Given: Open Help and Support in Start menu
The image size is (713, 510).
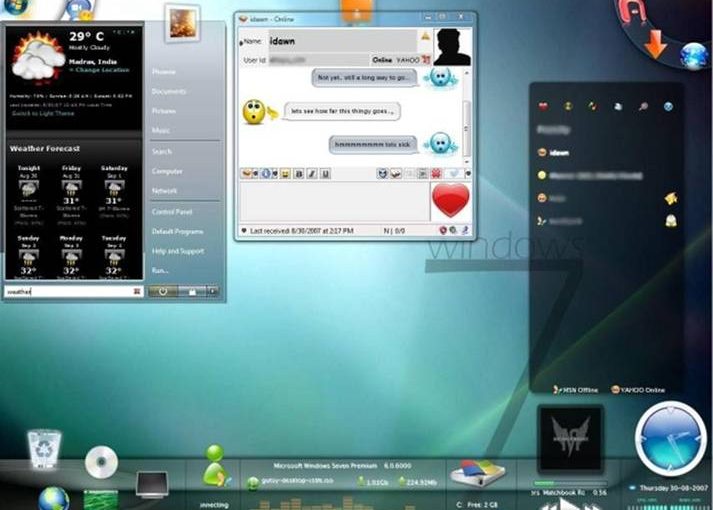Looking at the screenshot, I should point(178,251).
